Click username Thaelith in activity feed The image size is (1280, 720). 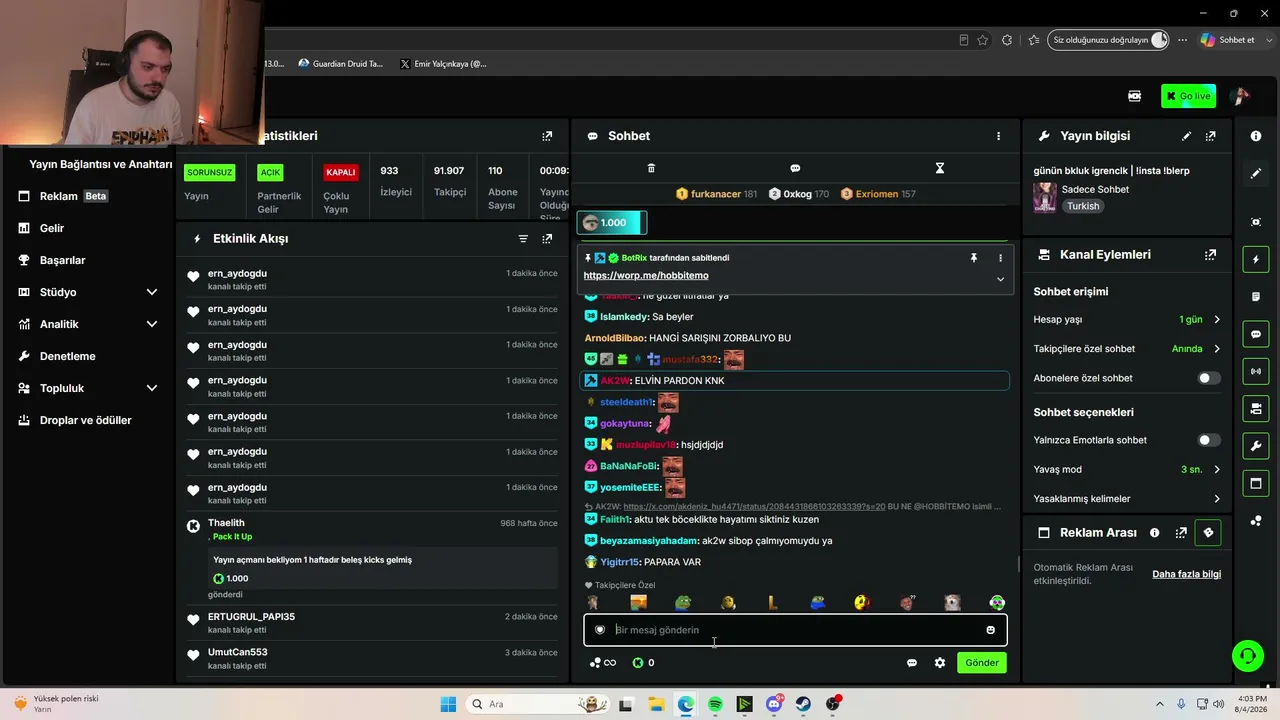coord(226,523)
